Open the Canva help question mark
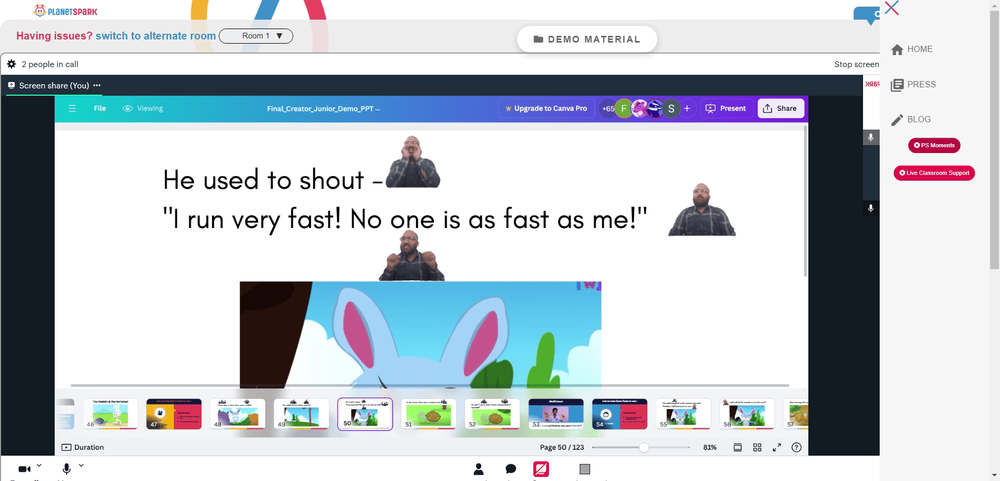Viewport: 1000px width, 481px height. click(797, 447)
